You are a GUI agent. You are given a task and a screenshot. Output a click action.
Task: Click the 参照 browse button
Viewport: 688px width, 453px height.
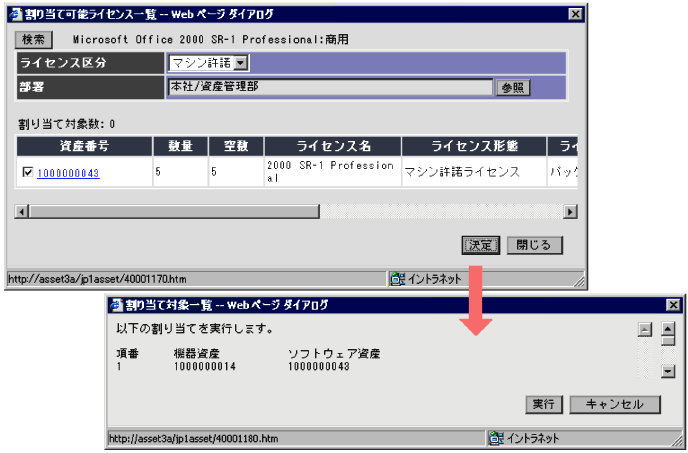point(512,87)
